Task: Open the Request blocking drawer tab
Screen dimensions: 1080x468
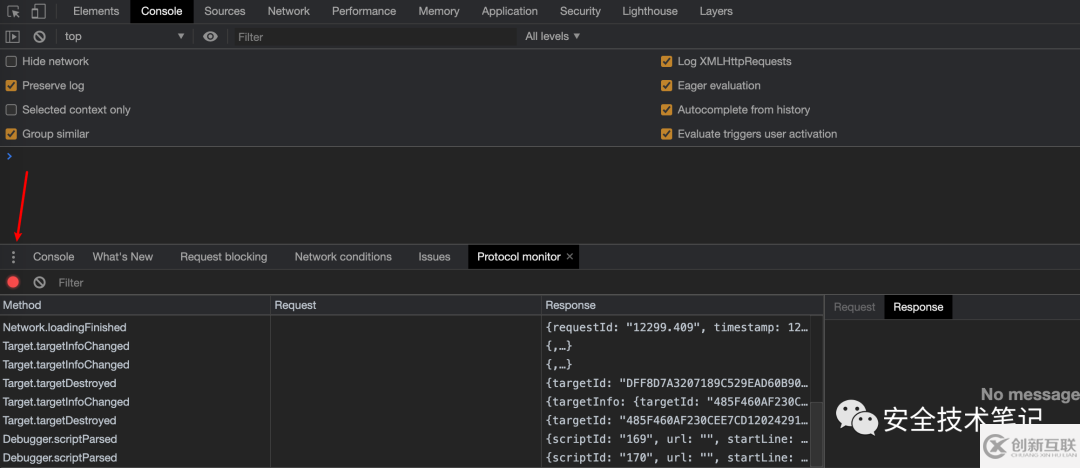Action: (x=224, y=256)
